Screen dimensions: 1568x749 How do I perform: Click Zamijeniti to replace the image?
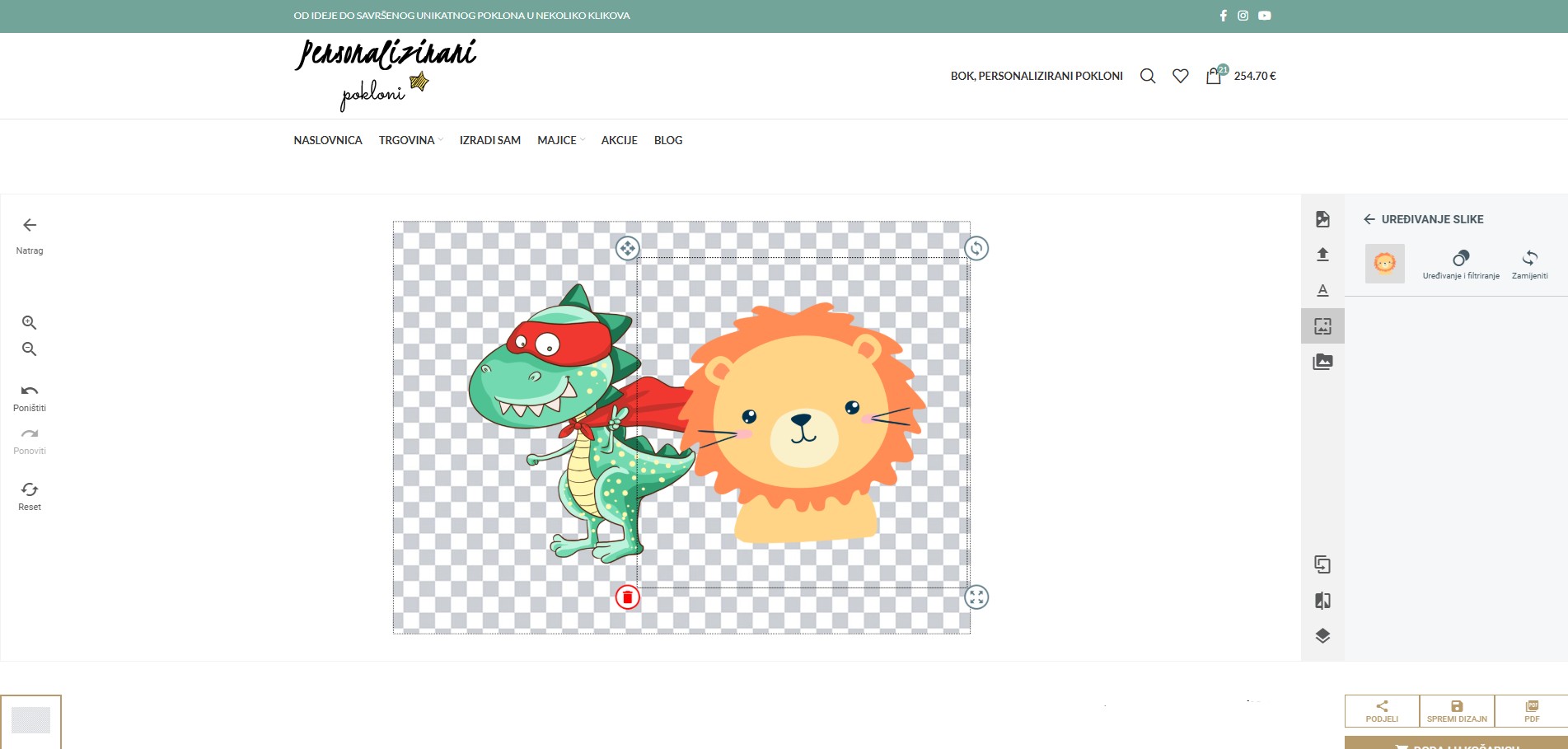click(x=1529, y=264)
